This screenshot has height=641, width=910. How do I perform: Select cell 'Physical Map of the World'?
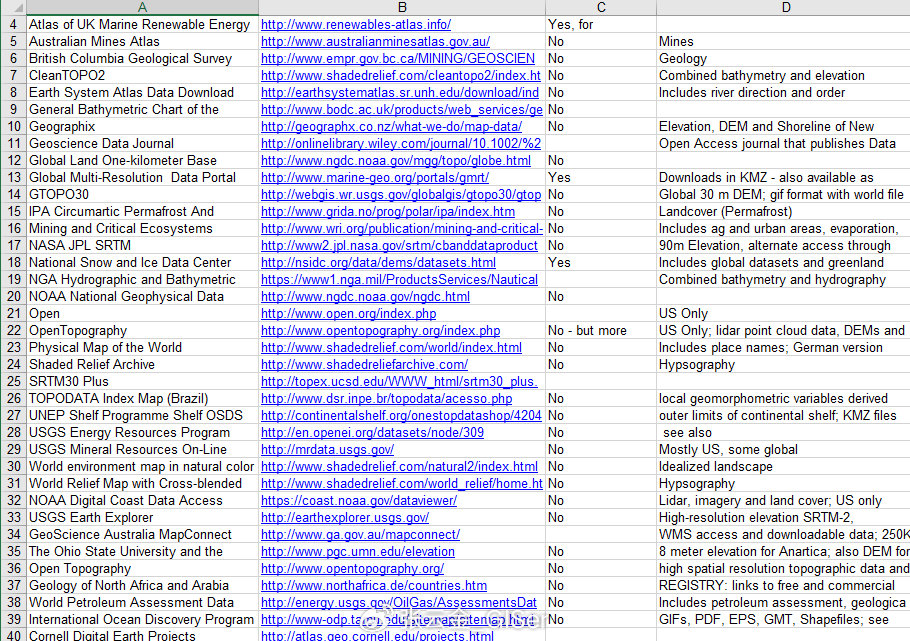(x=142, y=348)
